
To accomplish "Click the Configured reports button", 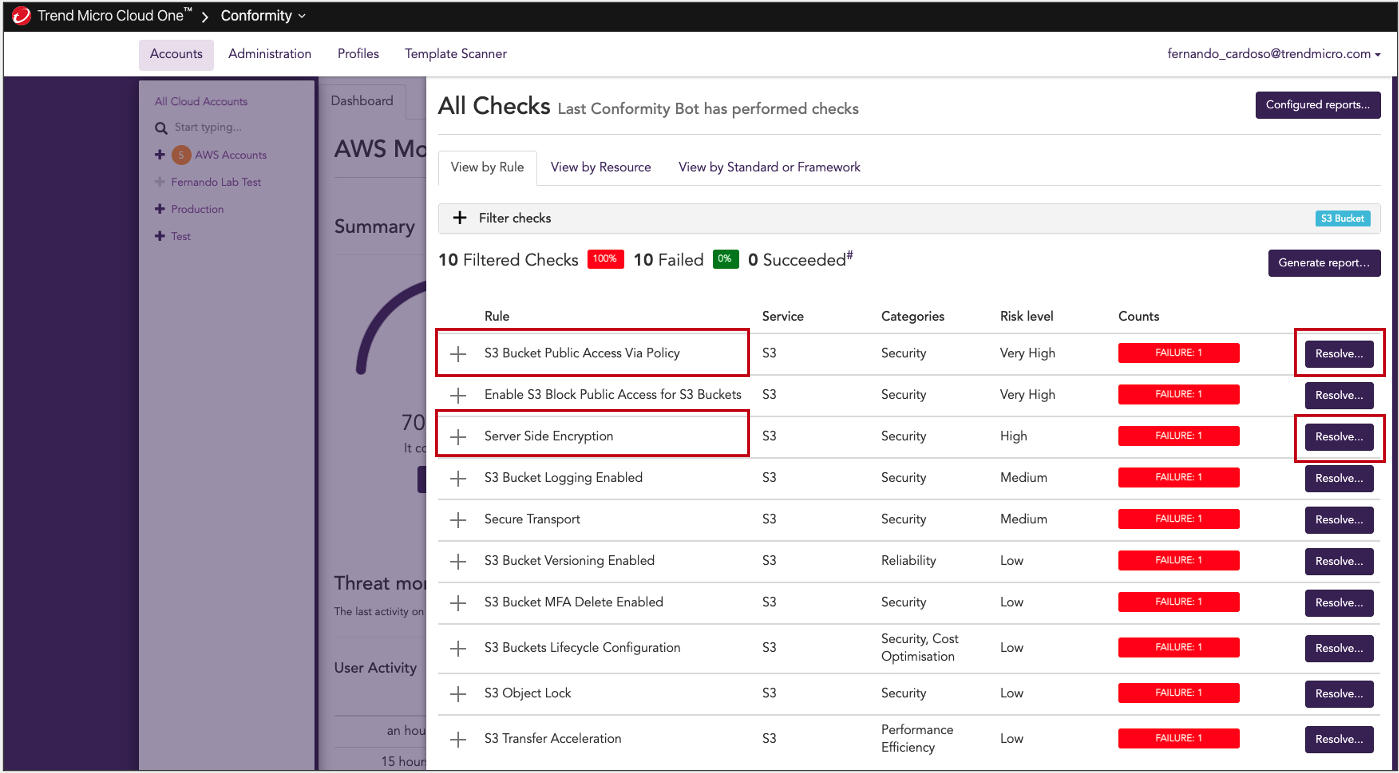I will tap(1318, 105).
